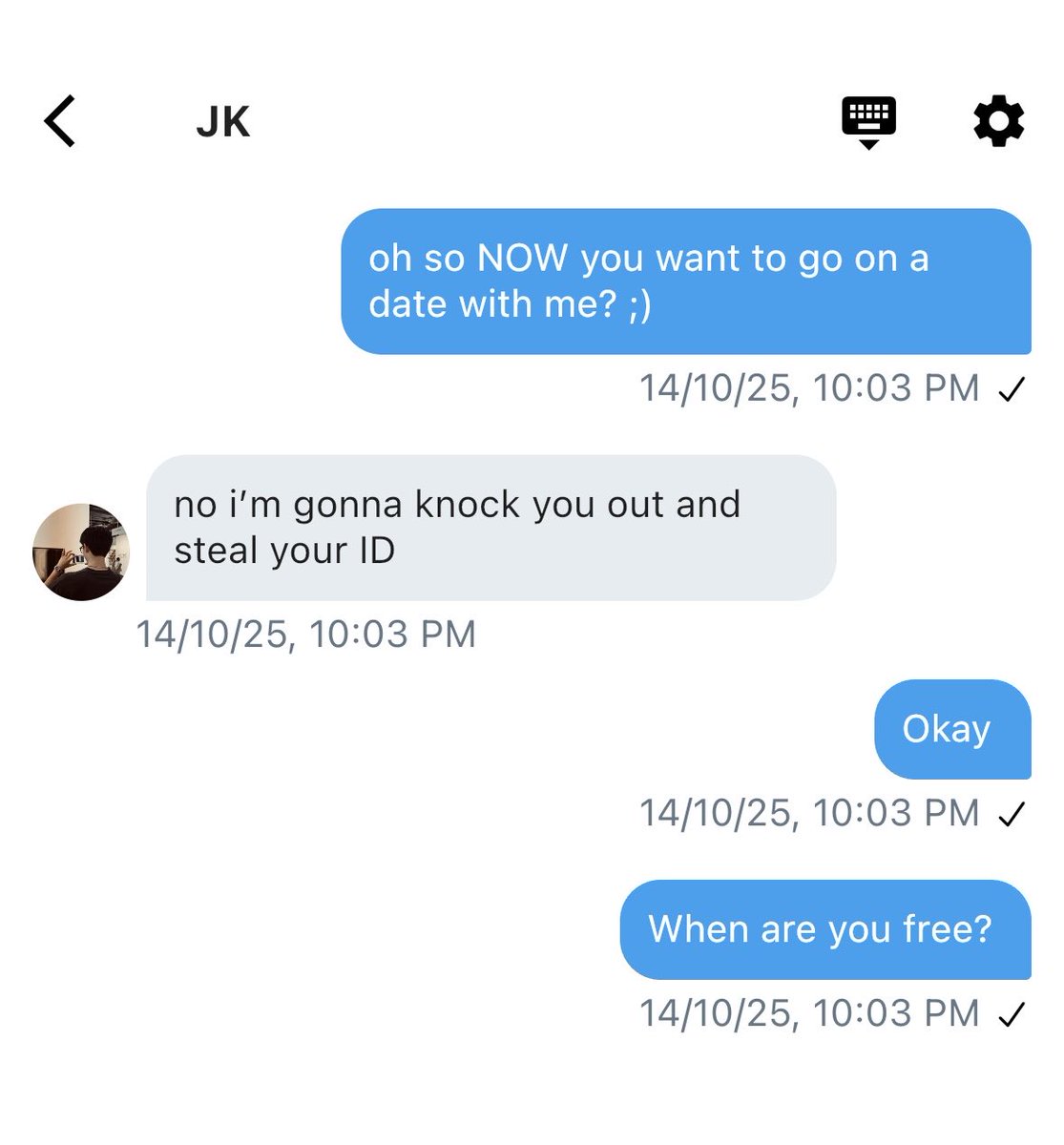Select the 'knock you out' reply bubble
Screen dimensions: 1064x1145
coord(490,528)
